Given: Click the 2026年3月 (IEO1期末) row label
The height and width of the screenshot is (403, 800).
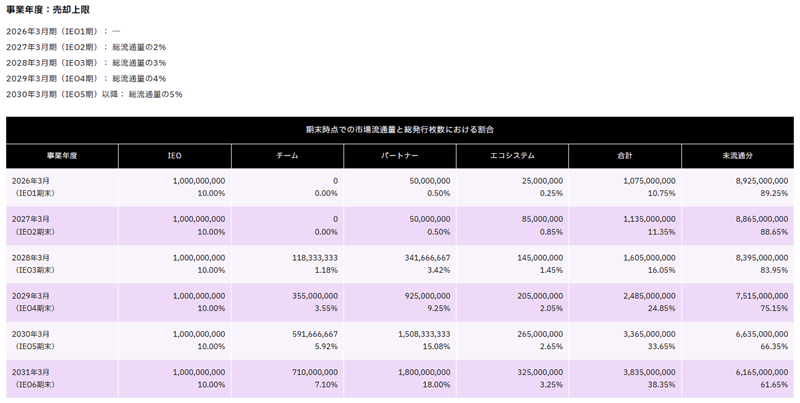Looking at the screenshot, I should (34, 187).
